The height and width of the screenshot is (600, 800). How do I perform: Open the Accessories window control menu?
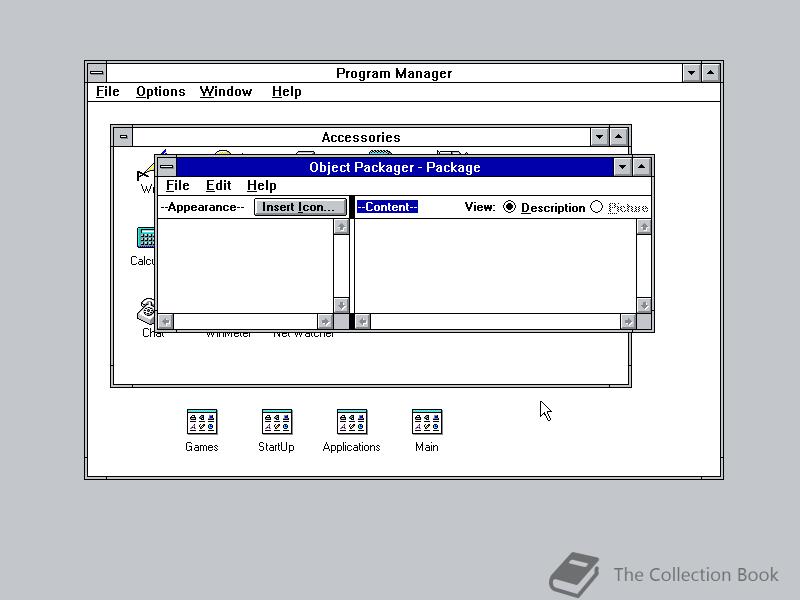[x=123, y=136]
